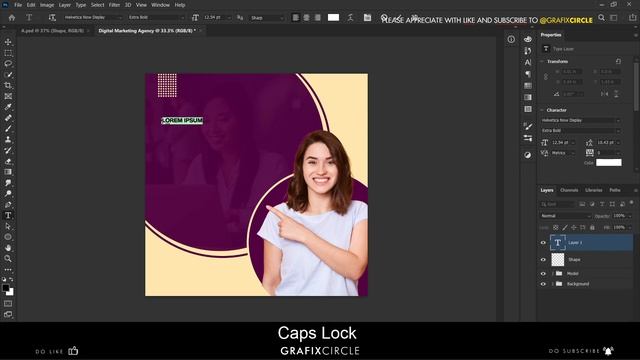The width and height of the screenshot is (640, 360).
Task: Click the Home icon in options bar
Action: coord(12,18)
